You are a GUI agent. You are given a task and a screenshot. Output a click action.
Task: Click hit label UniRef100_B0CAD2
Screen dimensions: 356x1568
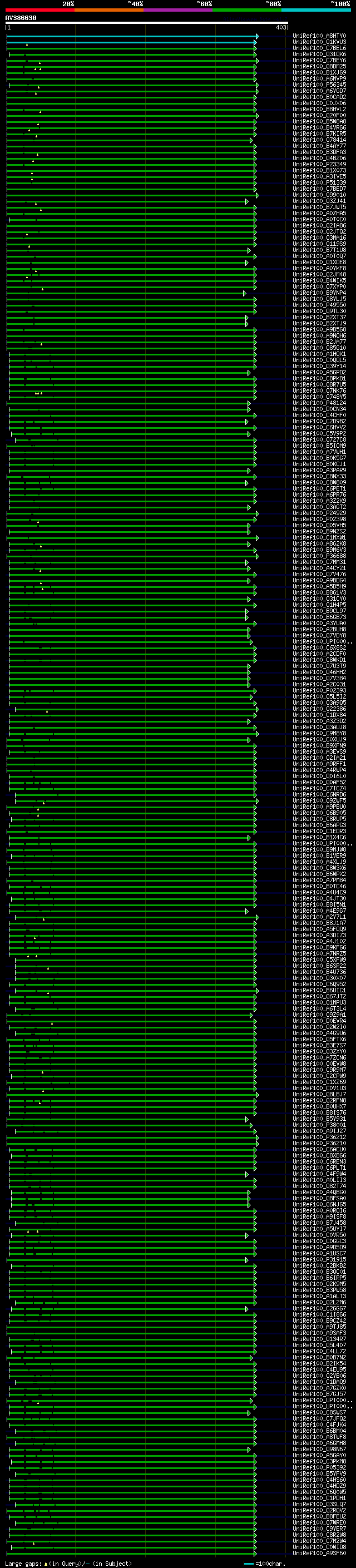pyautogui.click(x=319, y=97)
